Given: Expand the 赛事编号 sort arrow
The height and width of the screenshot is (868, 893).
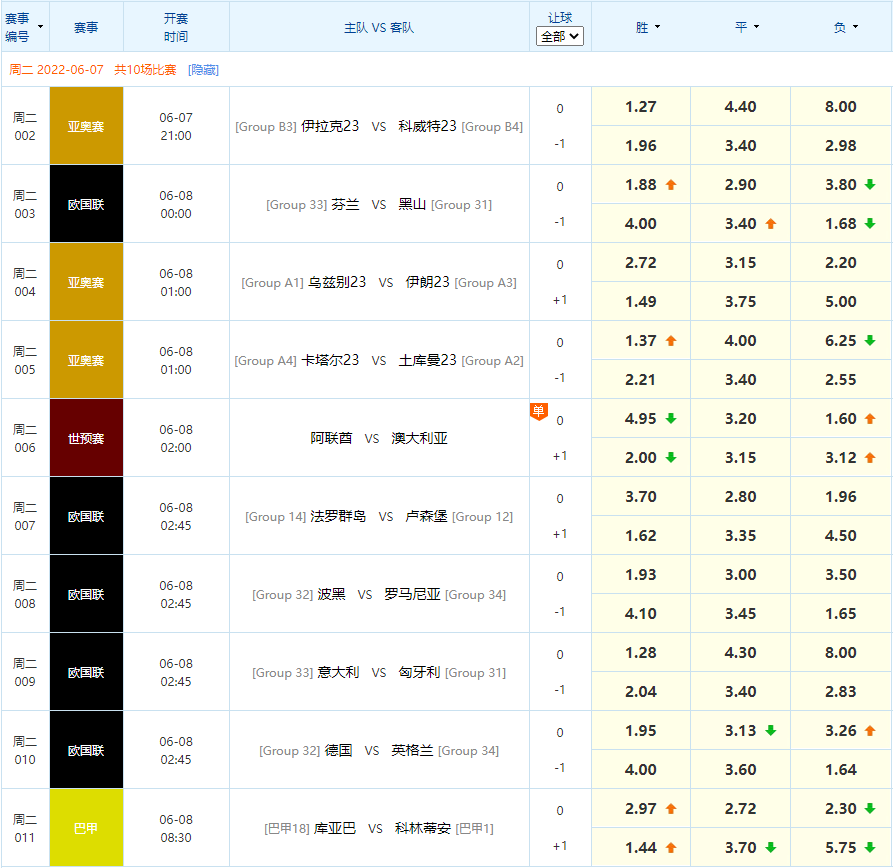Looking at the screenshot, I should [x=40, y=27].
